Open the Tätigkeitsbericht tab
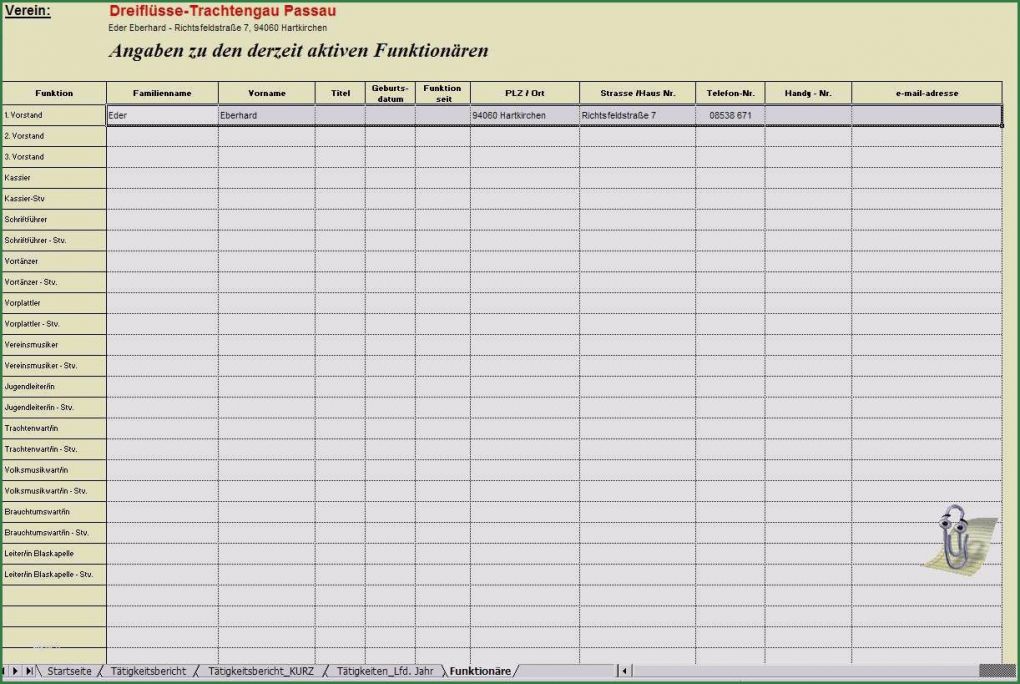1020x684 pixels. 151,671
